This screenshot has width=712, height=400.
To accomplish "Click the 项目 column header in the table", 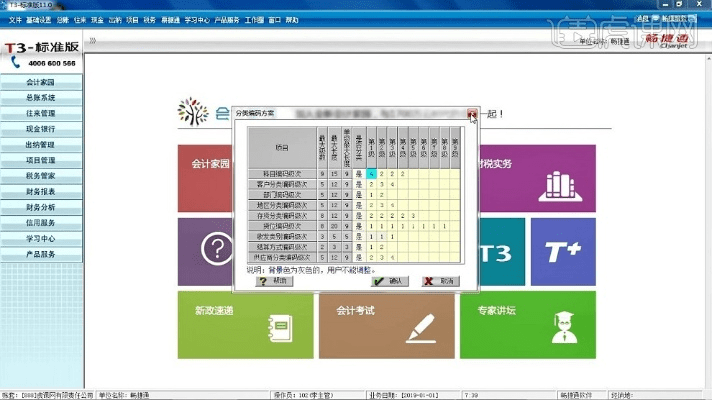I will pyautogui.click(x=282, y=148).
